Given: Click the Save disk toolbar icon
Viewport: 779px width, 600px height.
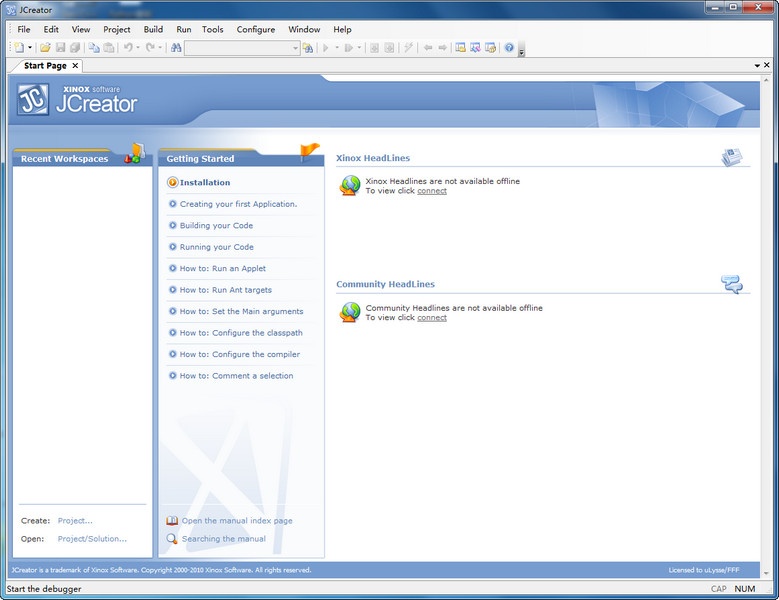Looking at the screenshot, I should tap(61, 48).
